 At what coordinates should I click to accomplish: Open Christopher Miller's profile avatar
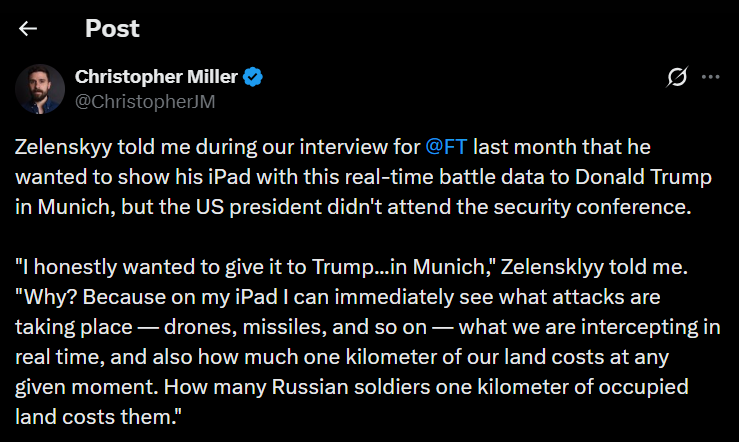click(40, 88)
